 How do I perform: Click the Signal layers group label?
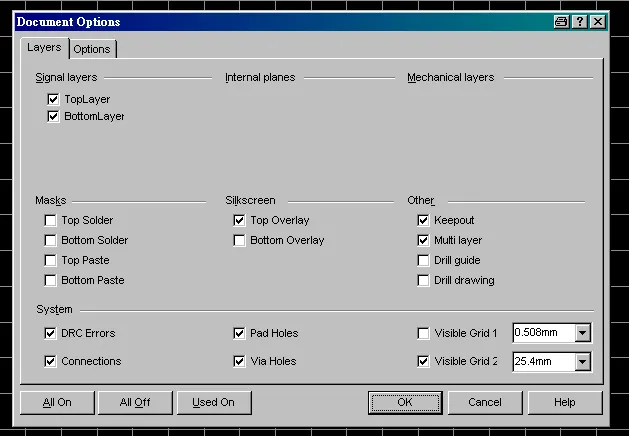click(66, 77)
